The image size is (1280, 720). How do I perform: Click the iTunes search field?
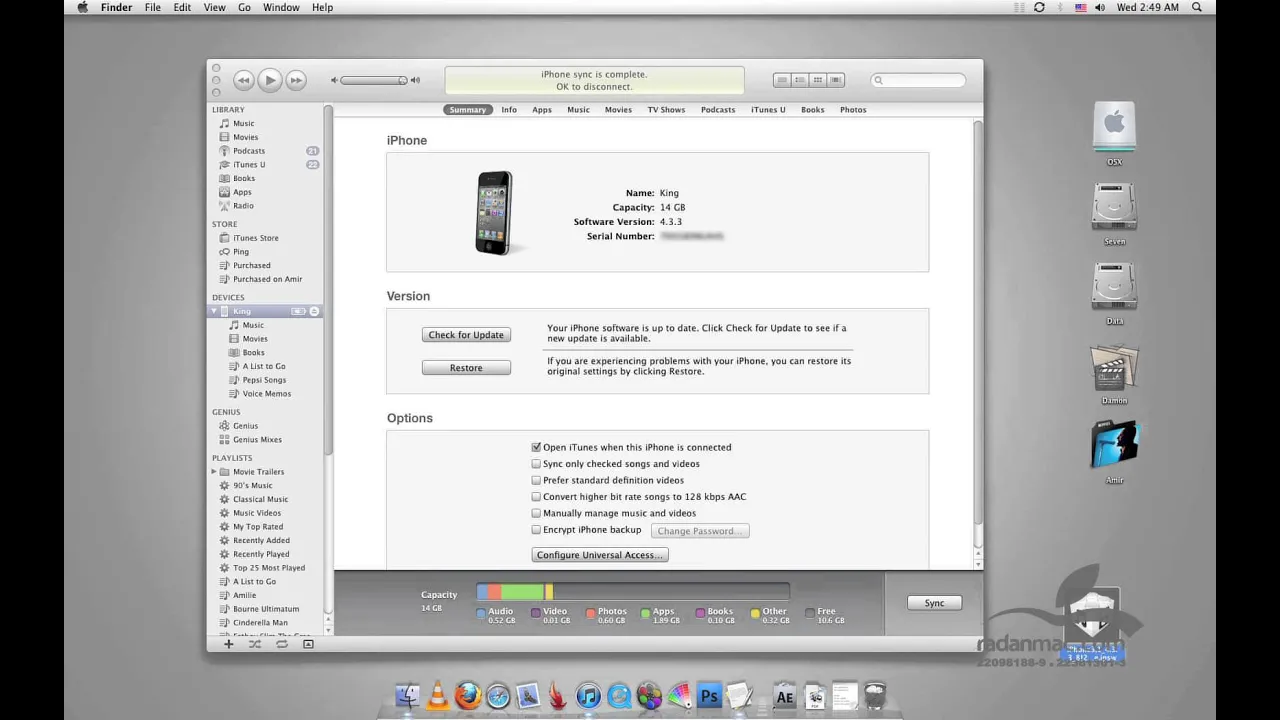918,80
